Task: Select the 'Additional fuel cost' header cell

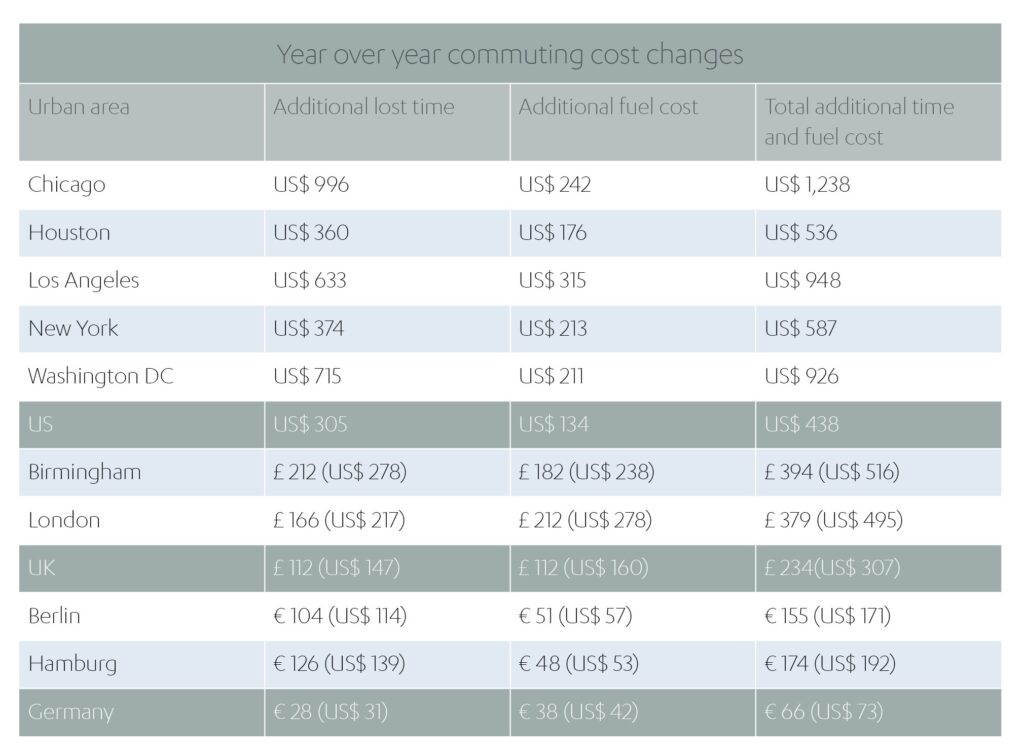Action: (x=608, y=107)
